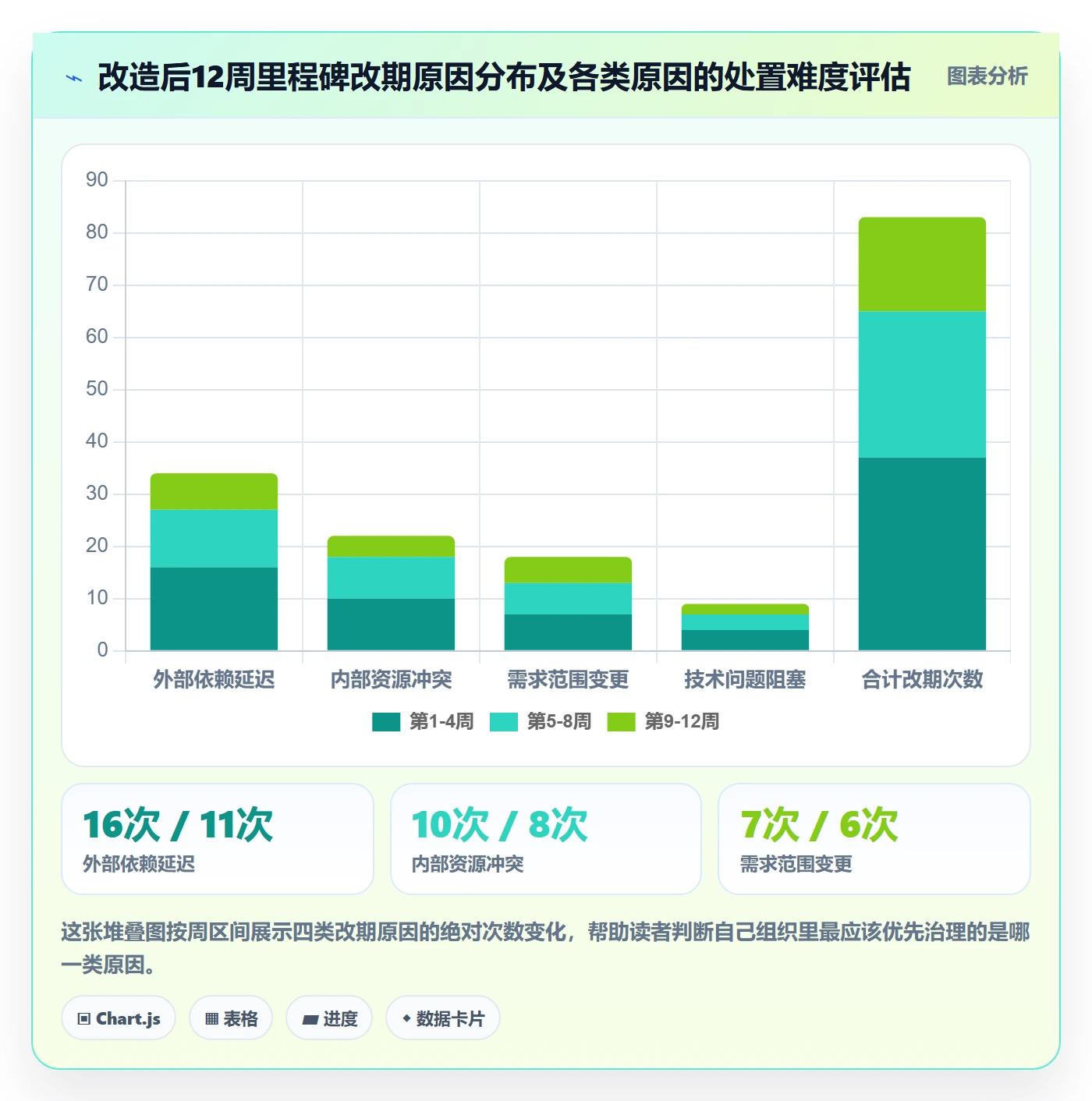This screenshot has width=1092, height=1101.
Task: Click the light teal segment of 内部资源冲突 bar
Action: click(x=391, y=578)
